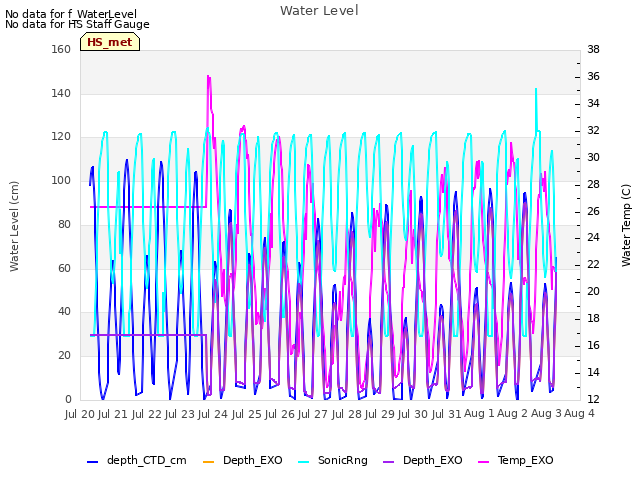Toggle the Temp_EXO legend entry
Viewport: 640px width, 480px height.
(x=516, y=460)
